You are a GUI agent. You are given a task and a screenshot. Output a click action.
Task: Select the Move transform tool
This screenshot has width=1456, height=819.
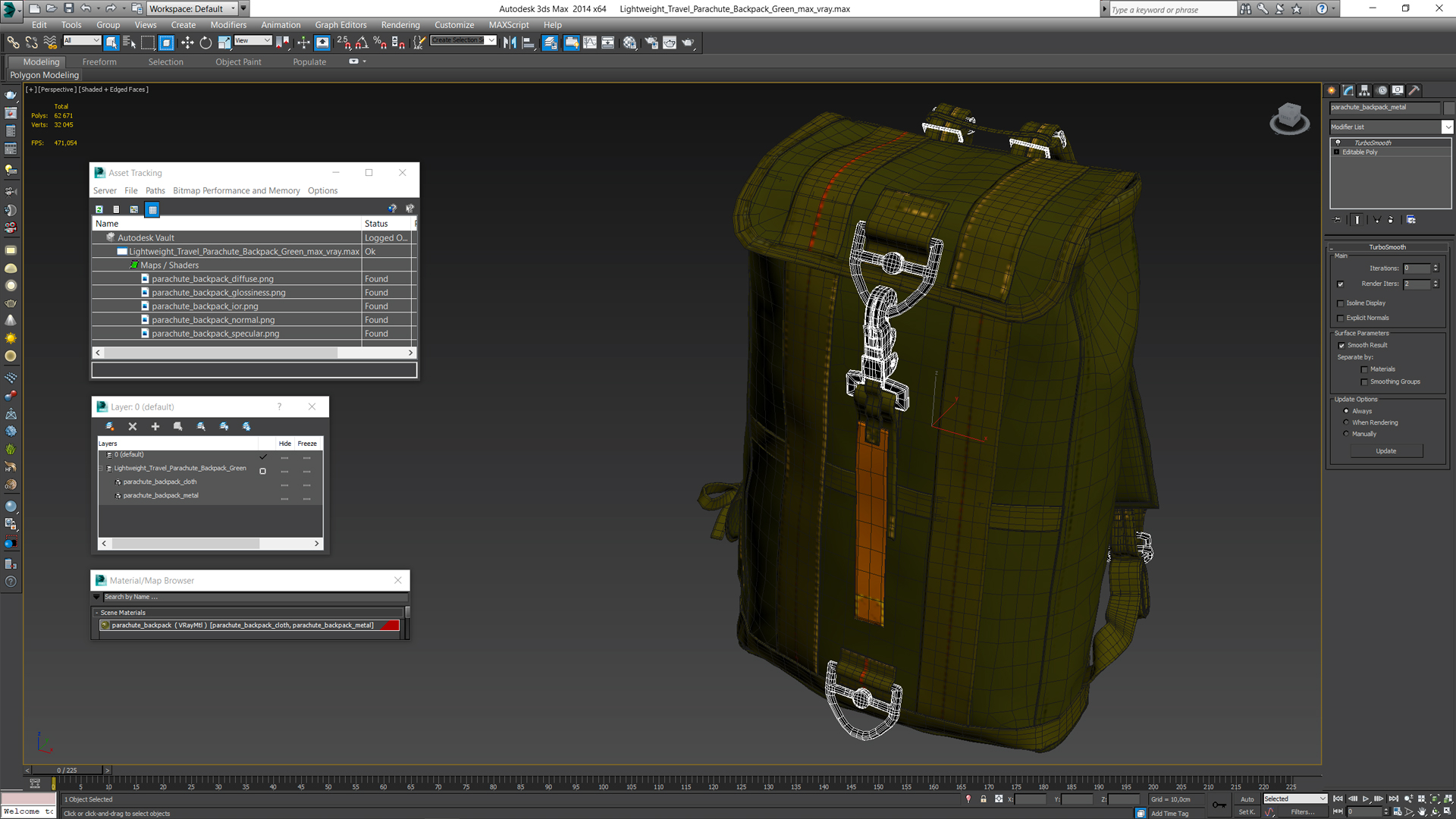(187, 43)
